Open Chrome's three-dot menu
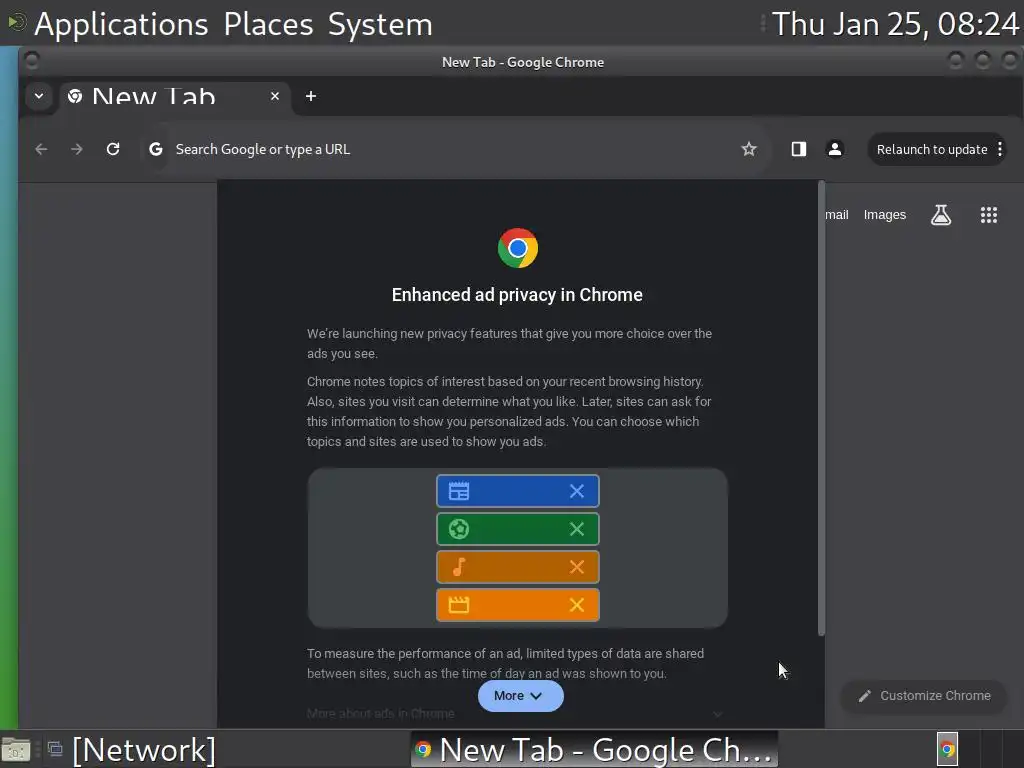The width and height of the screenshot is (1024, 768). (1000, 150)
